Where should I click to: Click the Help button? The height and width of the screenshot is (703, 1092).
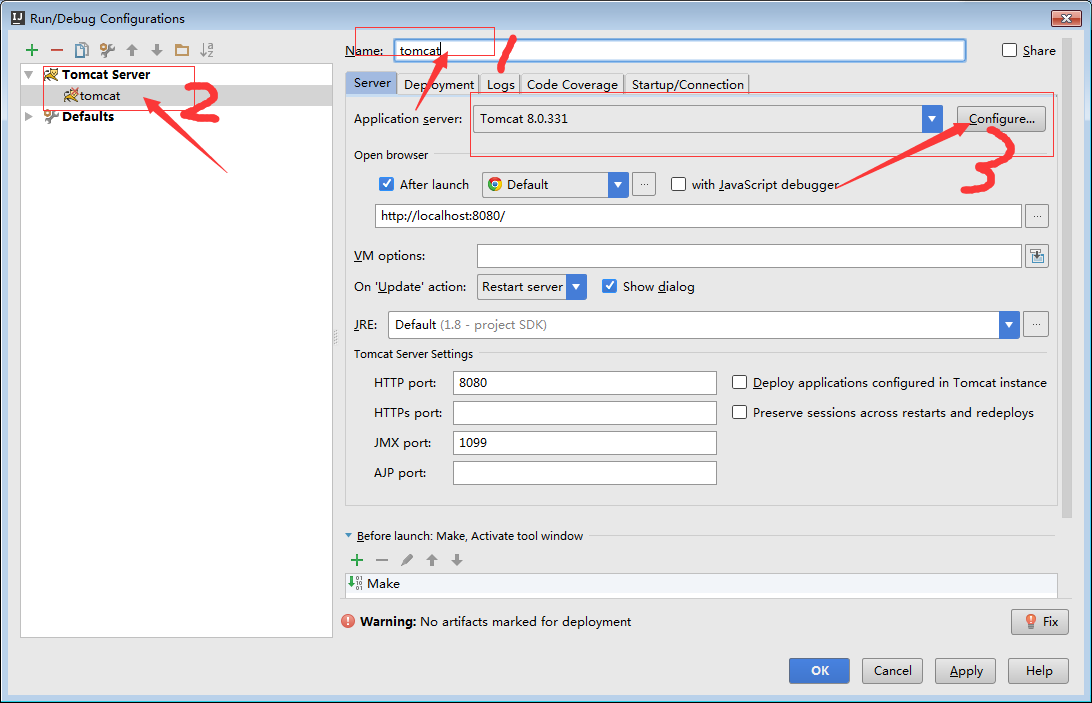tap(1038, 671)
